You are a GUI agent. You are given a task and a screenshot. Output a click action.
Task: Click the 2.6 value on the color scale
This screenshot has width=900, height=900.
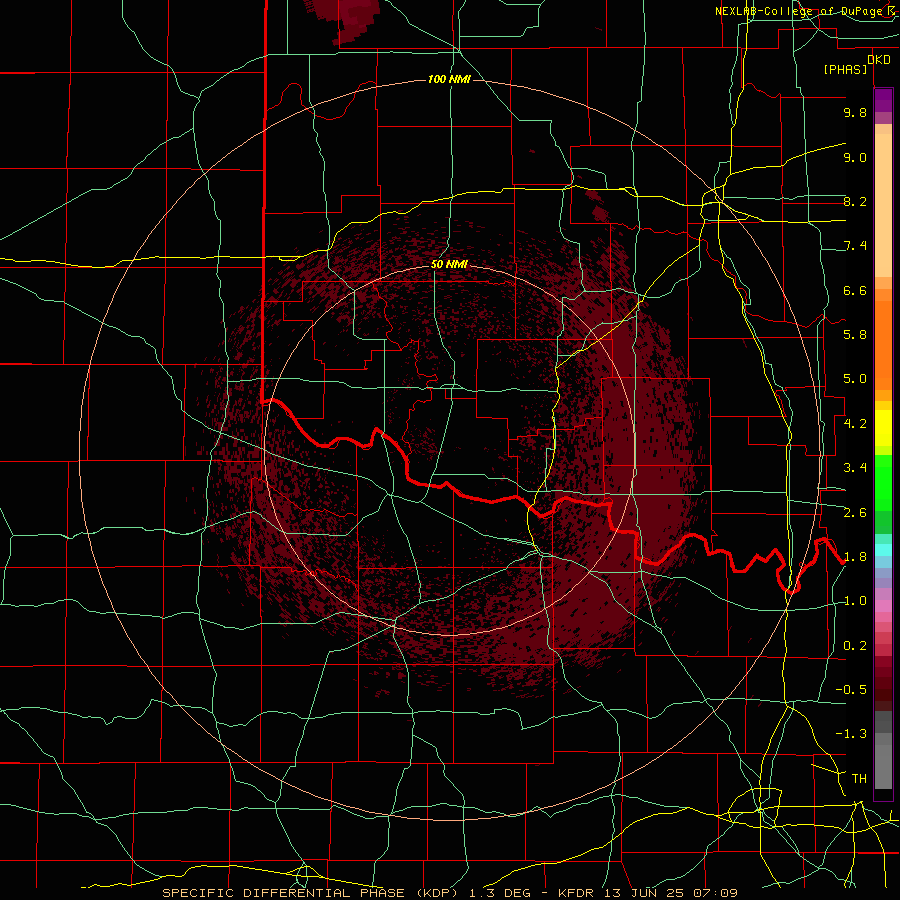coord(855,513)
